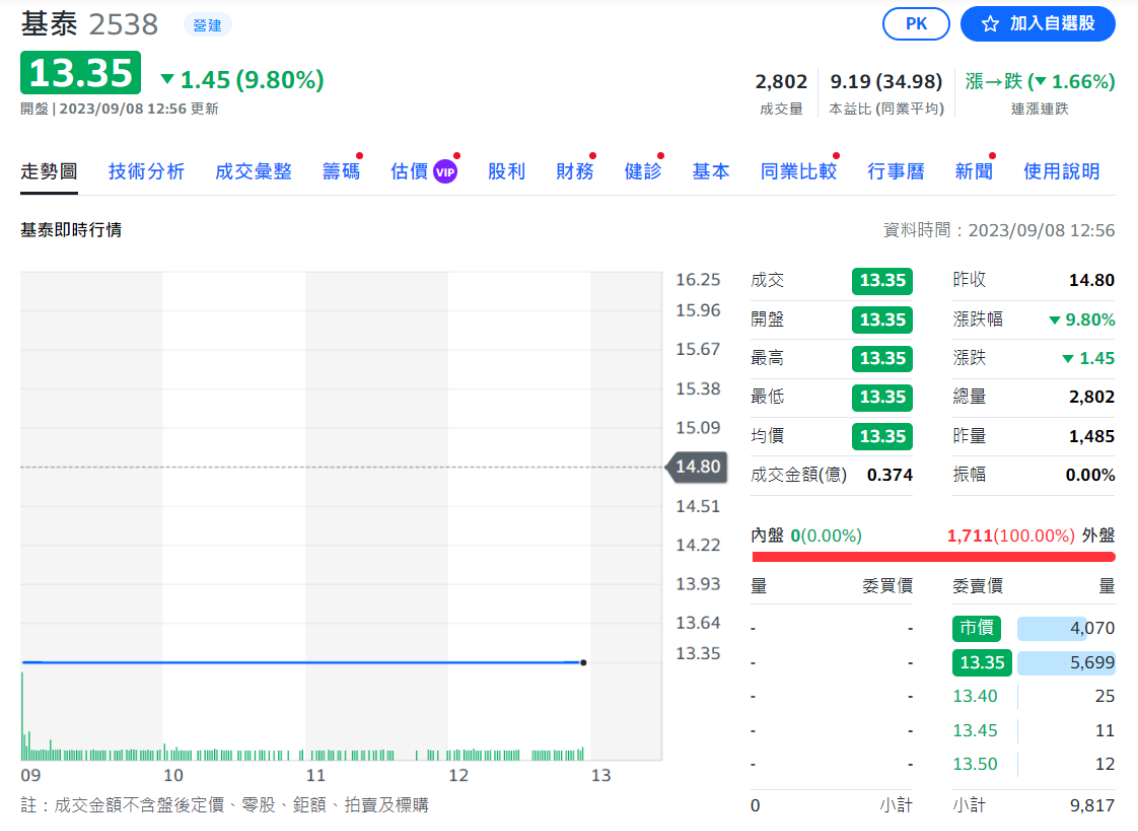
Task: Click the PK compare button
Action: (915, 24)
